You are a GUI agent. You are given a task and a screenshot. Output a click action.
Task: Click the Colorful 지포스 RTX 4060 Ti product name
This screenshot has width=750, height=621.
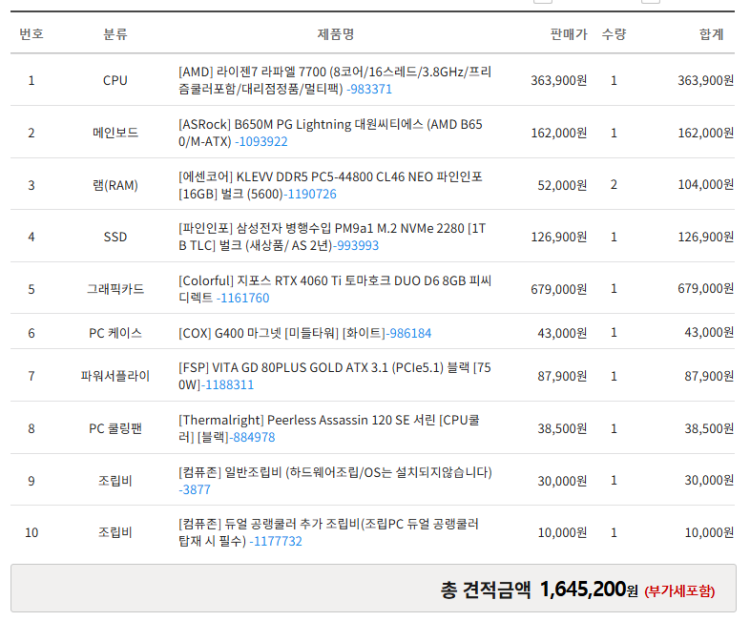tap(335, 289)
